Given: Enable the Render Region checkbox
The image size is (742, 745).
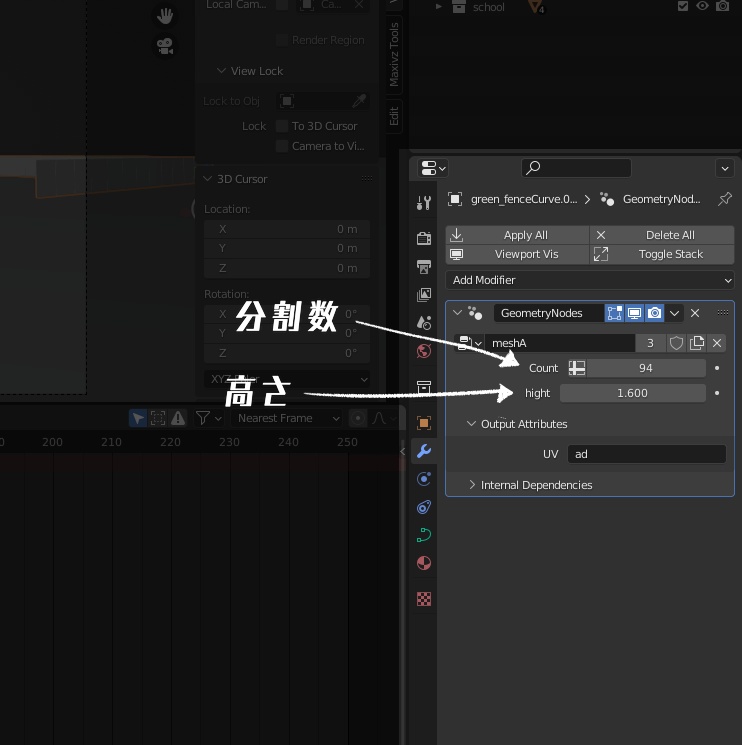Looking at the screenshot, I should 282,40.
